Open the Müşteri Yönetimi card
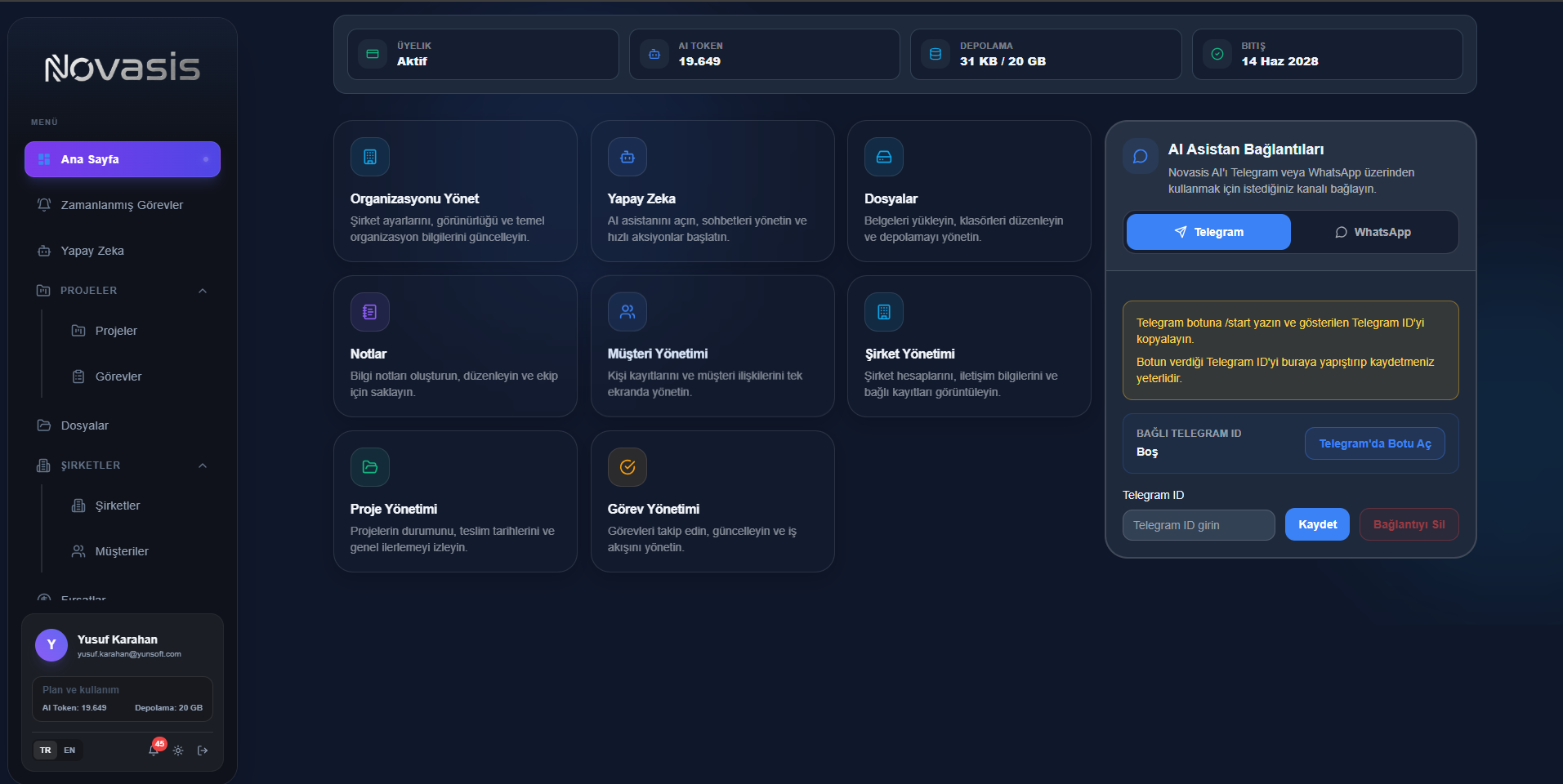 pos(712,346)
